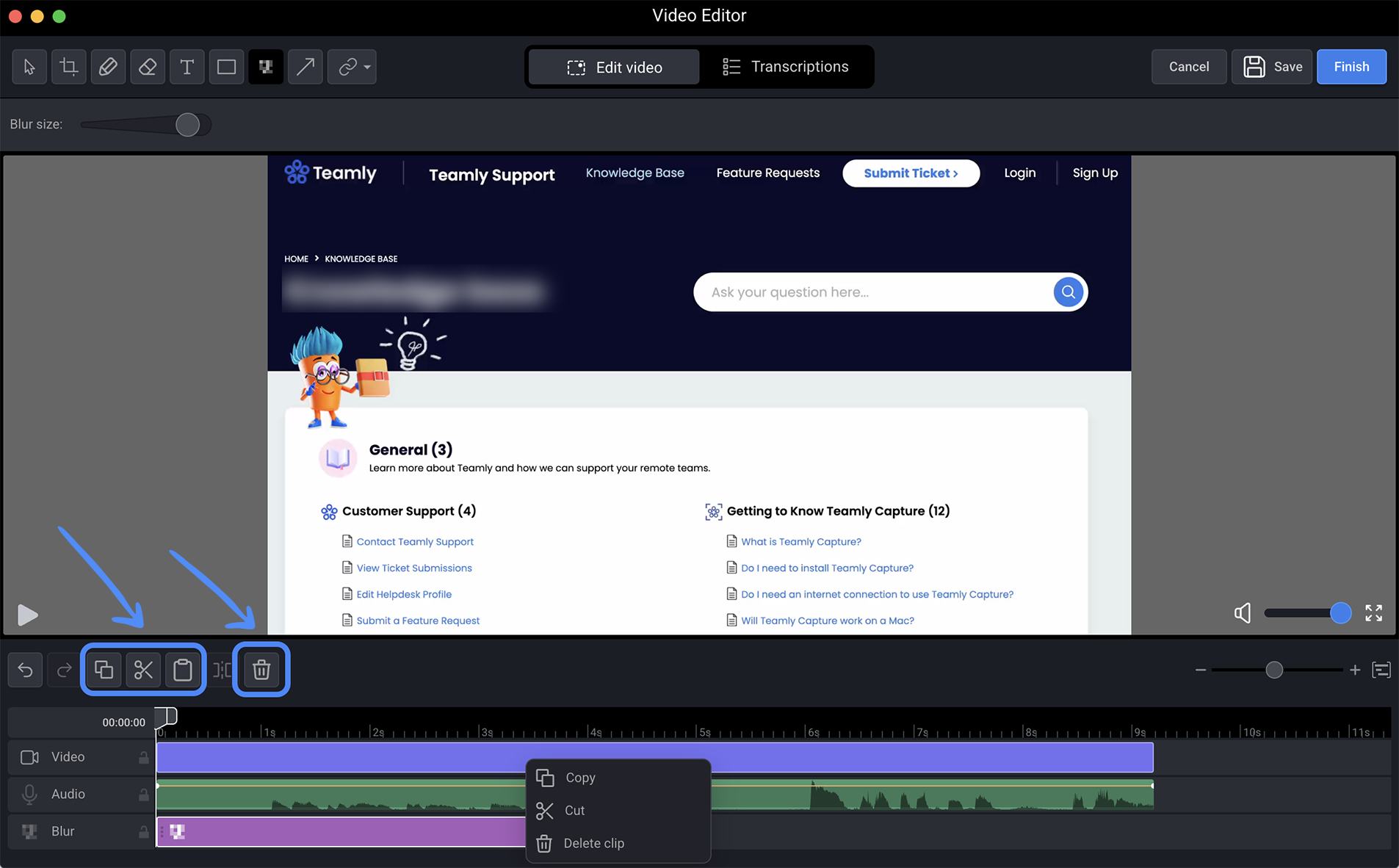This screenshot has height=868, width=1399.
Task: Click the Sign Up link
Action: click(1095, 173)
